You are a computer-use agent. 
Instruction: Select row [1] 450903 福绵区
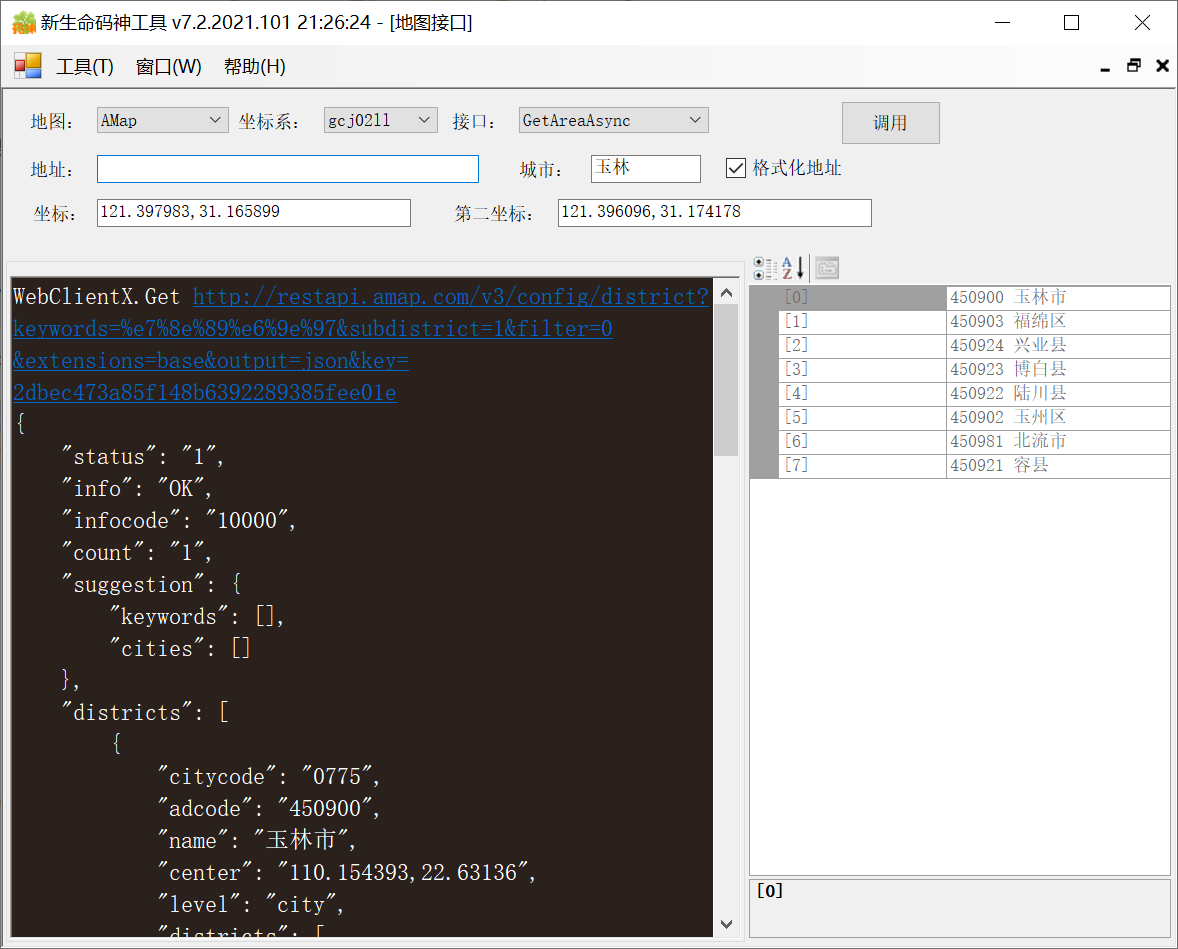click(x=974, y=322)
